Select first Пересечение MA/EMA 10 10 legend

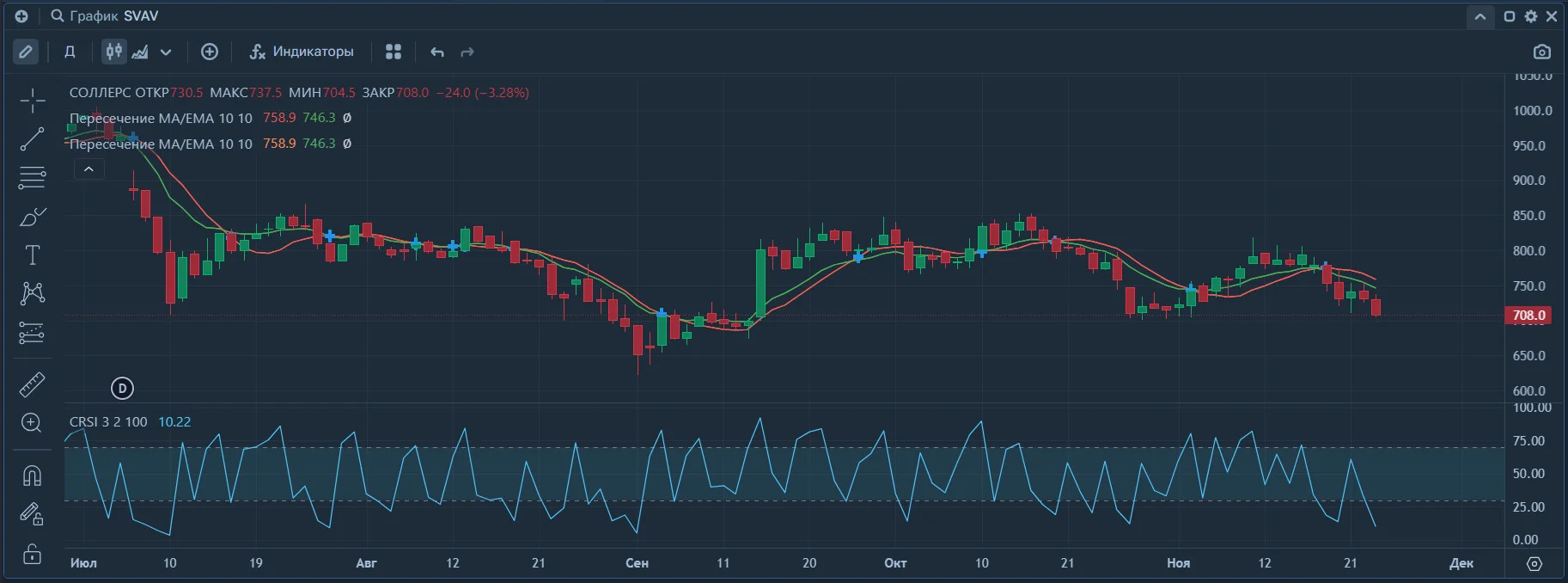[x=161, y=118]
